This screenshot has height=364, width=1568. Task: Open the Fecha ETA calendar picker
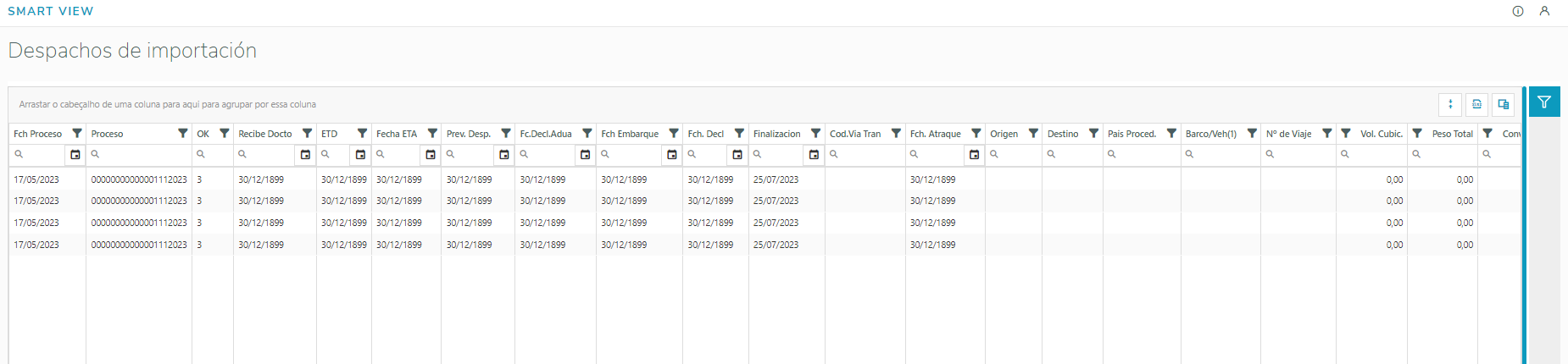[x=431, y=155]
